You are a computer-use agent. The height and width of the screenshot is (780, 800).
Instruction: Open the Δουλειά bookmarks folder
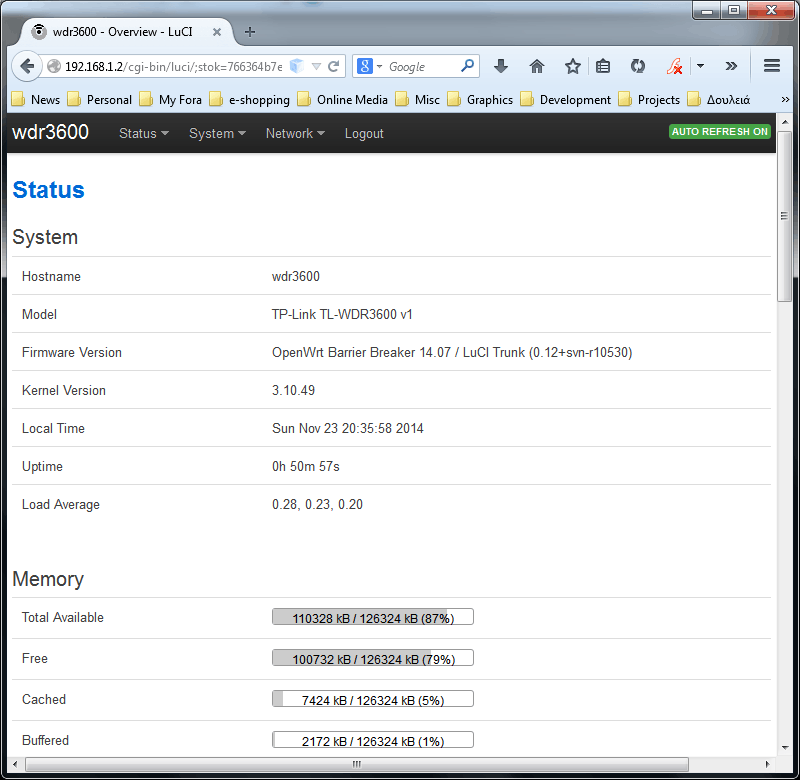click(x=719, y=99)
